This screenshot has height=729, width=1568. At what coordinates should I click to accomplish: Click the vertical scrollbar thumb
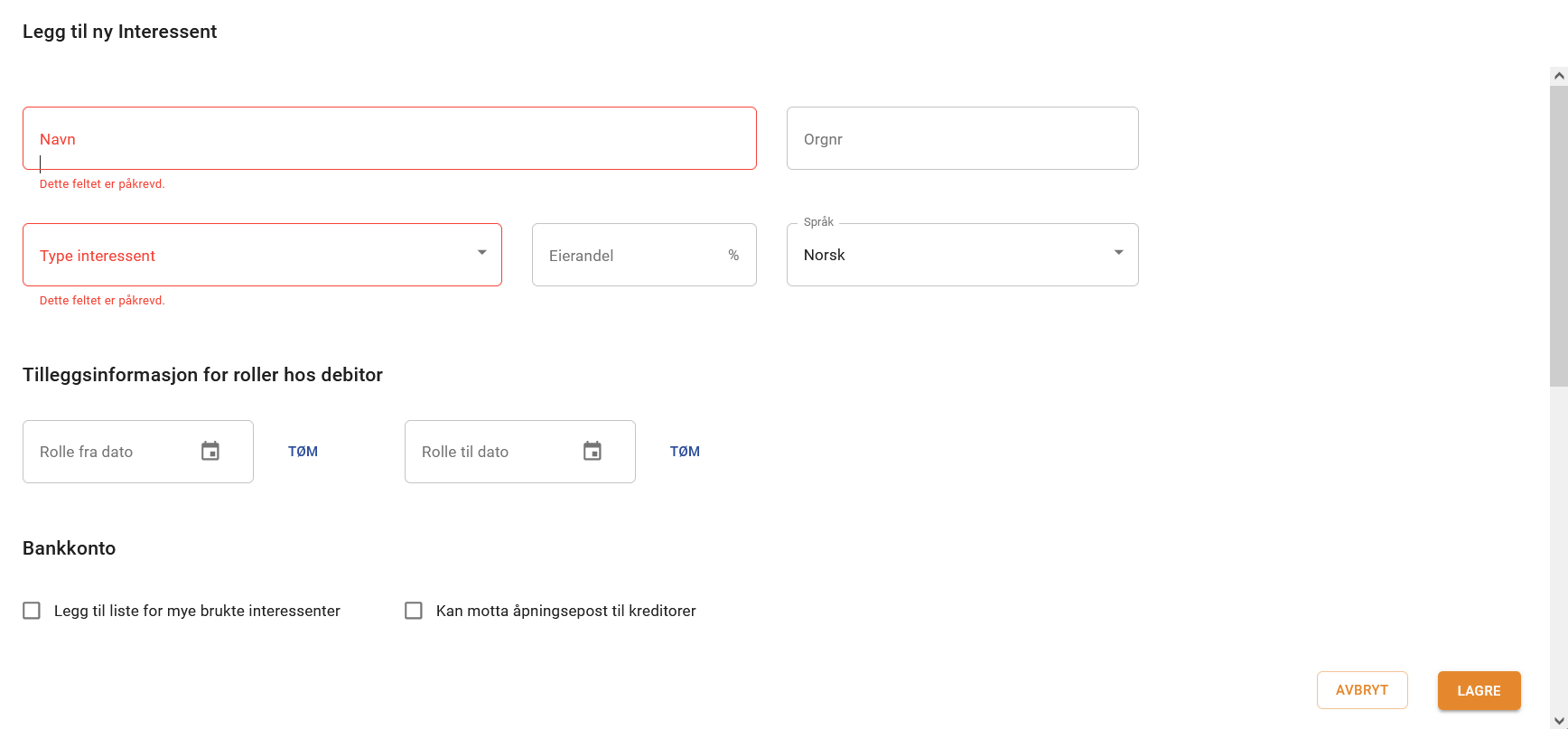pyautogui.click(x=1559, y=235)
